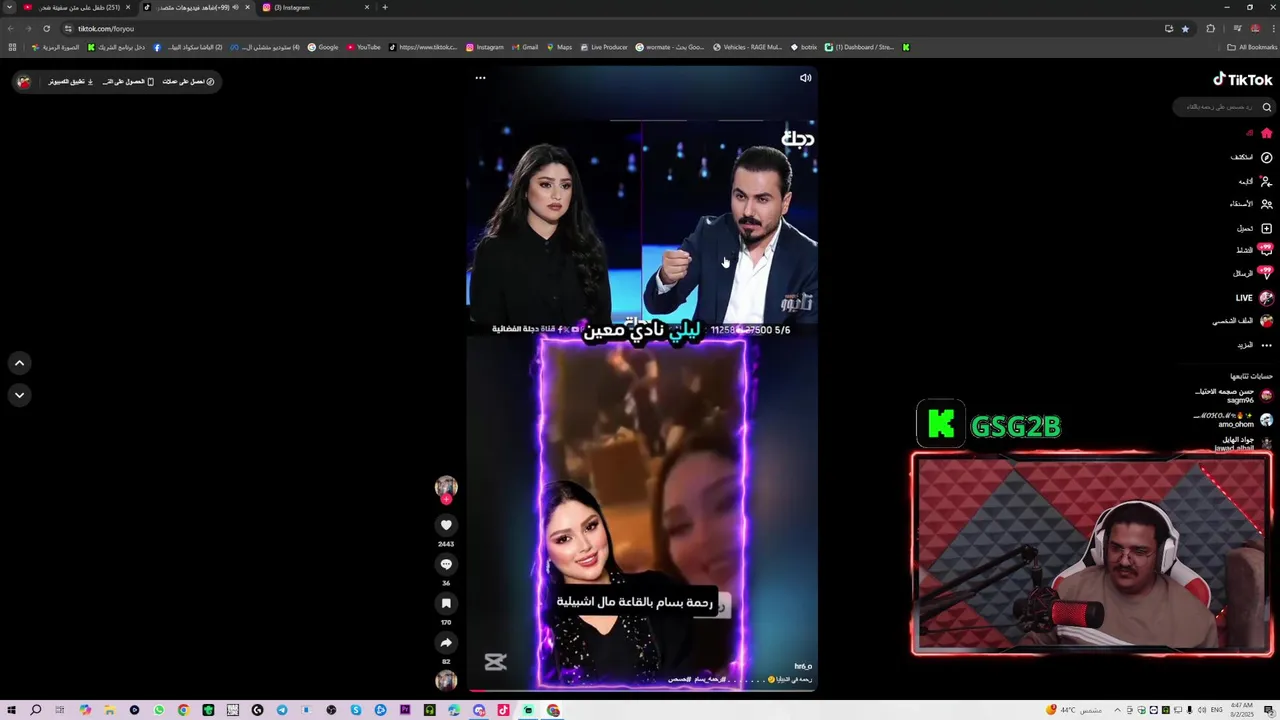Expand the More three-dots sidebar item
The image size is (1280, 720).
click(1266, 345)
